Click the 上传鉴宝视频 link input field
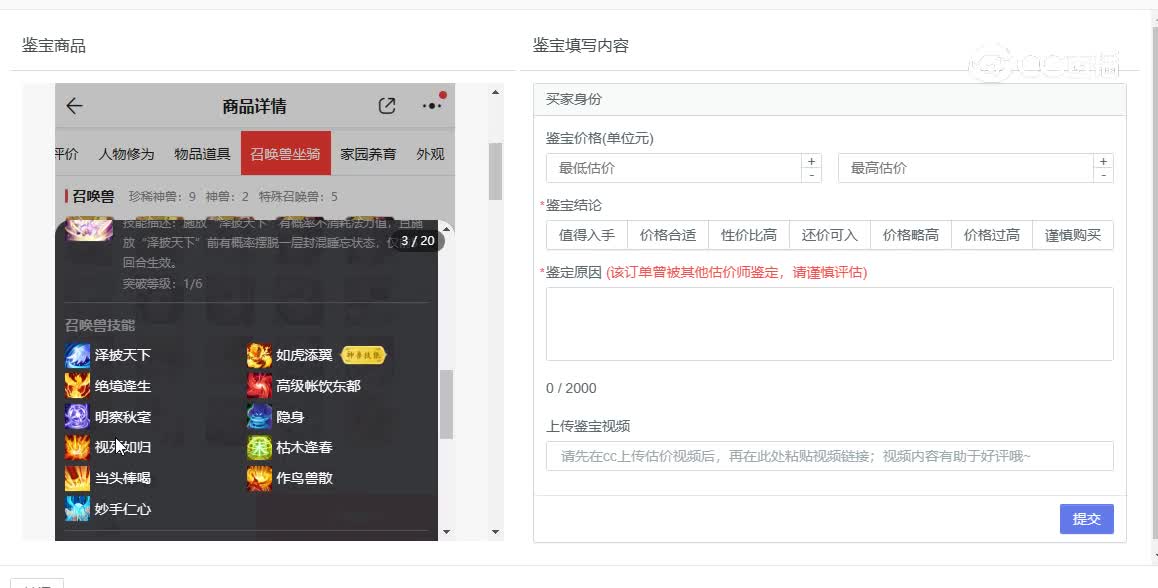1158x588 pixels. pos(829,456)
